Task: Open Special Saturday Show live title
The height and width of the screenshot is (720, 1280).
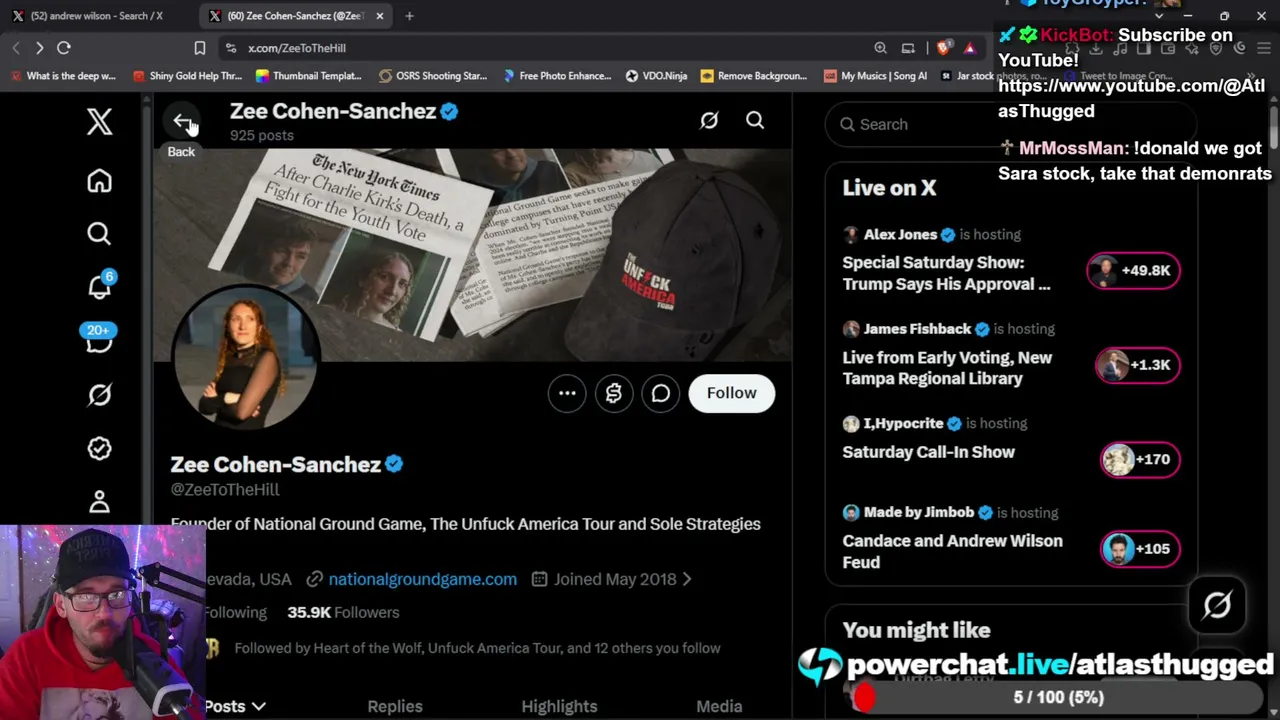Action: (x=946, y=273)
